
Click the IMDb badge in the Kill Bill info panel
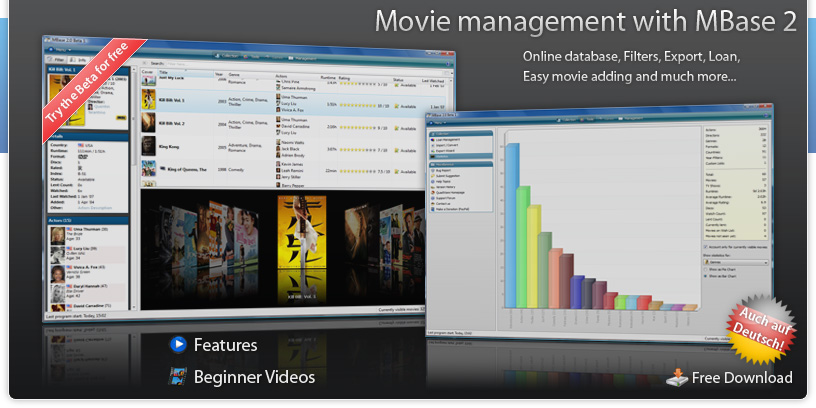click(120, 118)
